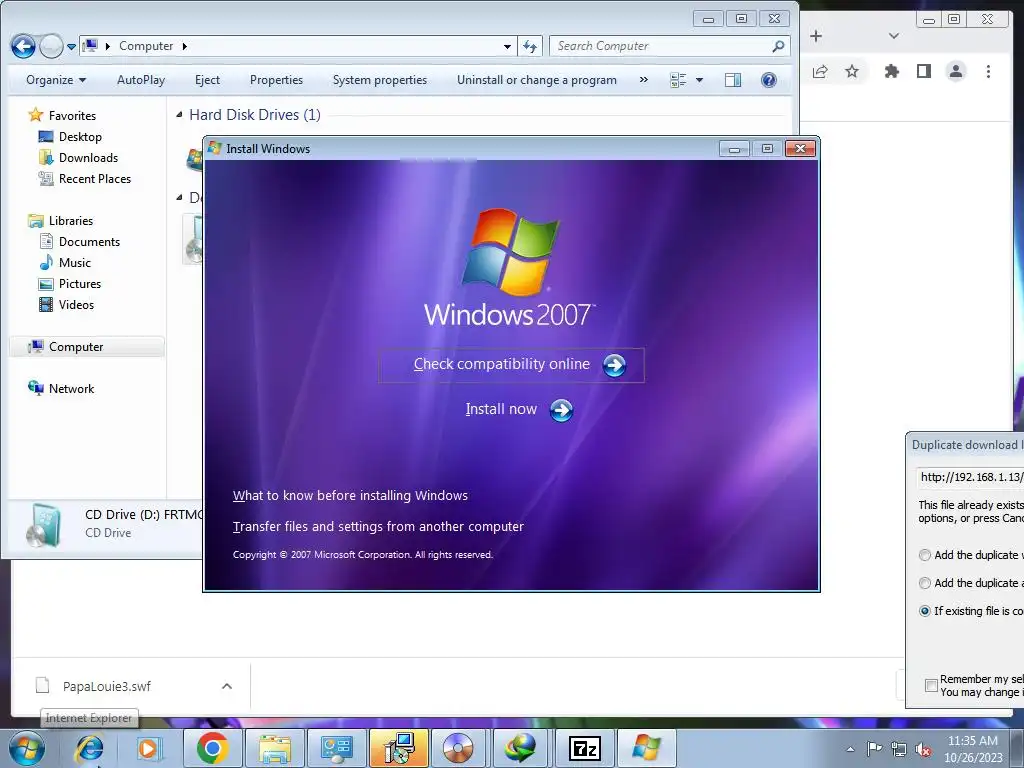1024x768 pixels.
Task: Click AutoPlay in the toolbar
Action: pos(141,80)
